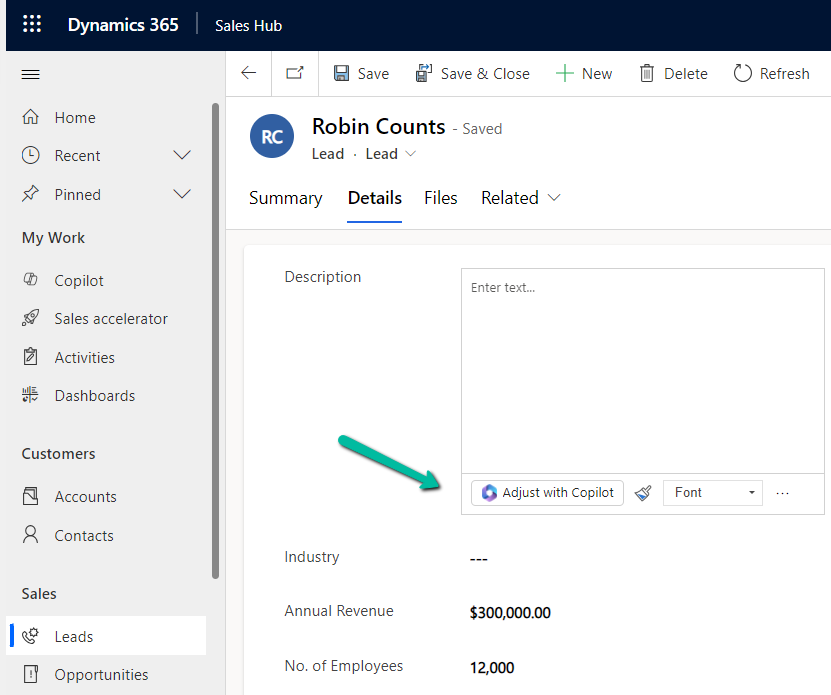Open the Dynamics 365 app launcher waffle
Viewport: 831px width, 695px height.
[31, 23]
